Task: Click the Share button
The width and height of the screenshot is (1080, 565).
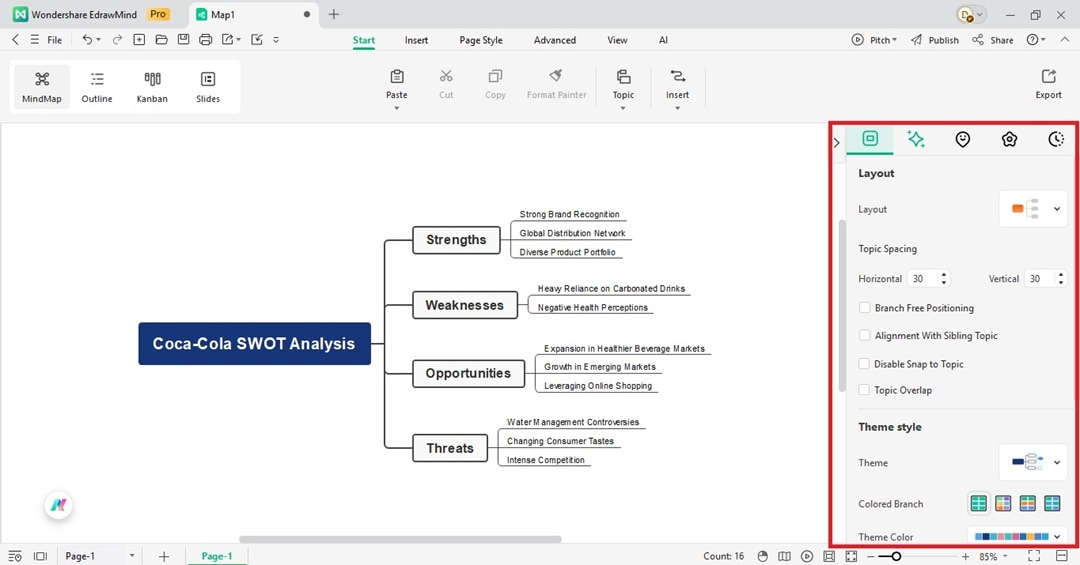Action: coord(993,40)
